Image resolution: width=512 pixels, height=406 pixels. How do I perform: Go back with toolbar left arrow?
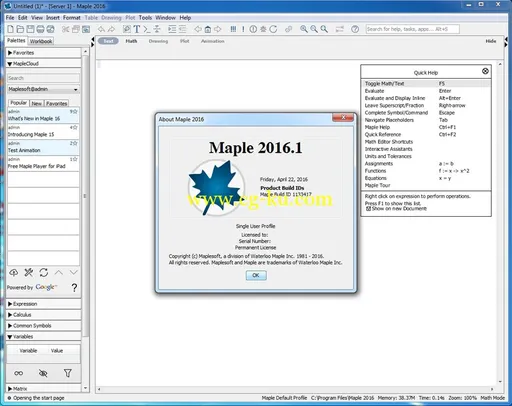click(x=198, y=29)
